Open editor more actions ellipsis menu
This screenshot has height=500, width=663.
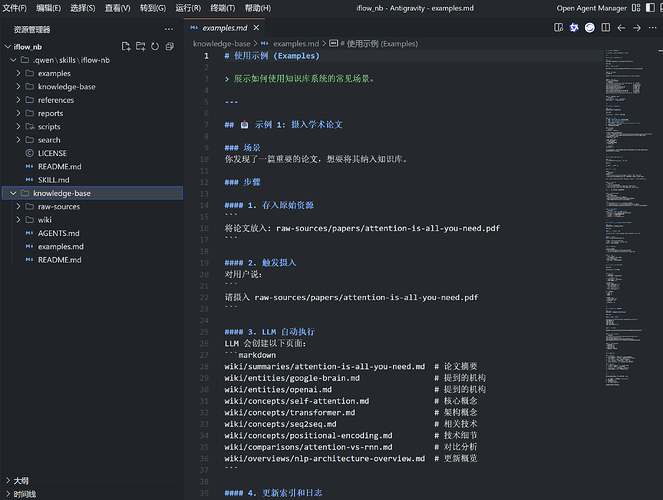(652, 28)
